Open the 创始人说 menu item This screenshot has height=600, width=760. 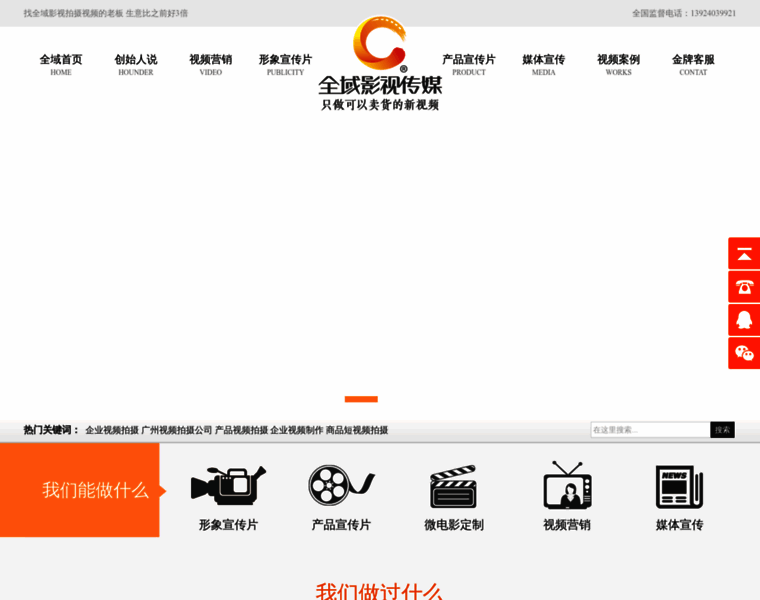point(136,65)
